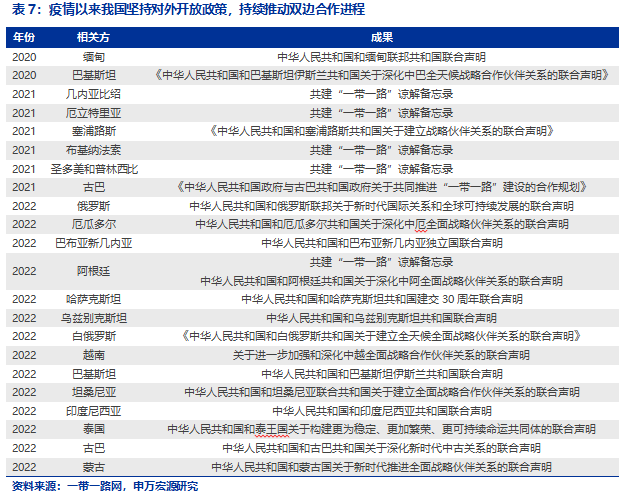This screenshot has width=626, height=494.
Task: Click the 深化新时代中古关系 statement
Action: click(382, 448)
